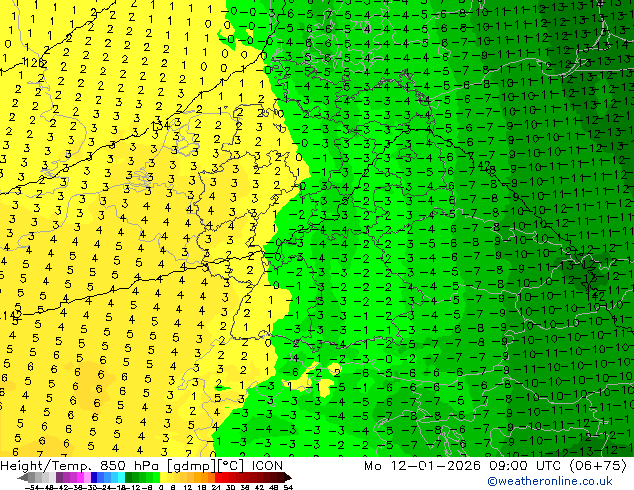Click the Height/Temp. 850 hPa map title
Viewport: 634px width, 490px height.
pyautogui.click(x=81, y=466)
